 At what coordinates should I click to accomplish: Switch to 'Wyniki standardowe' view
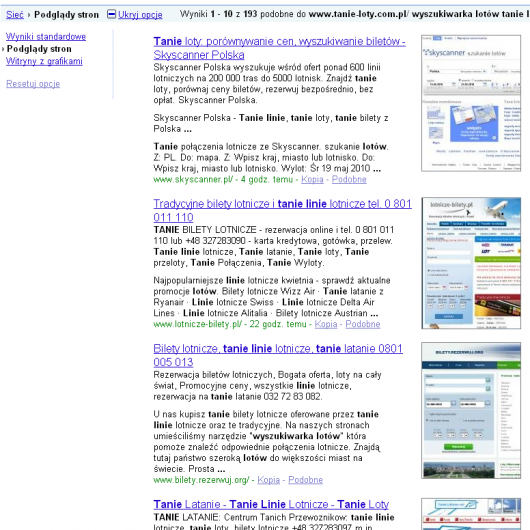click(x=46, y=37)
